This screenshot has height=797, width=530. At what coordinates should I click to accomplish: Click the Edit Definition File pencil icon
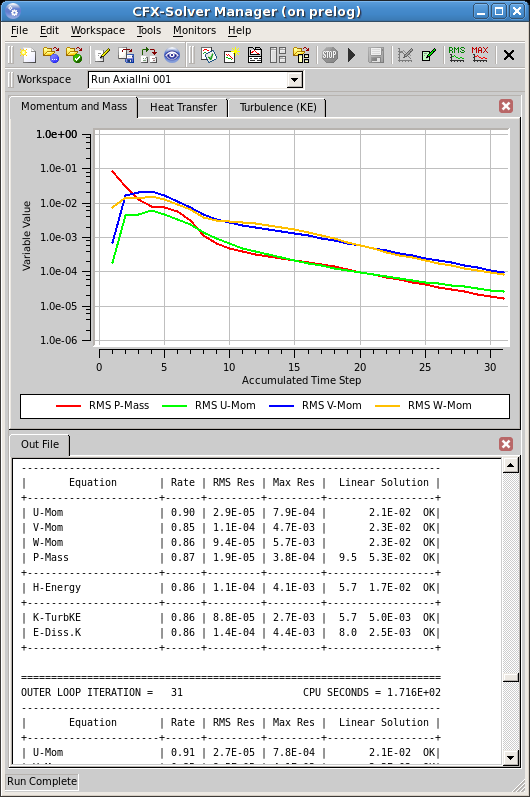pos(103,54)
